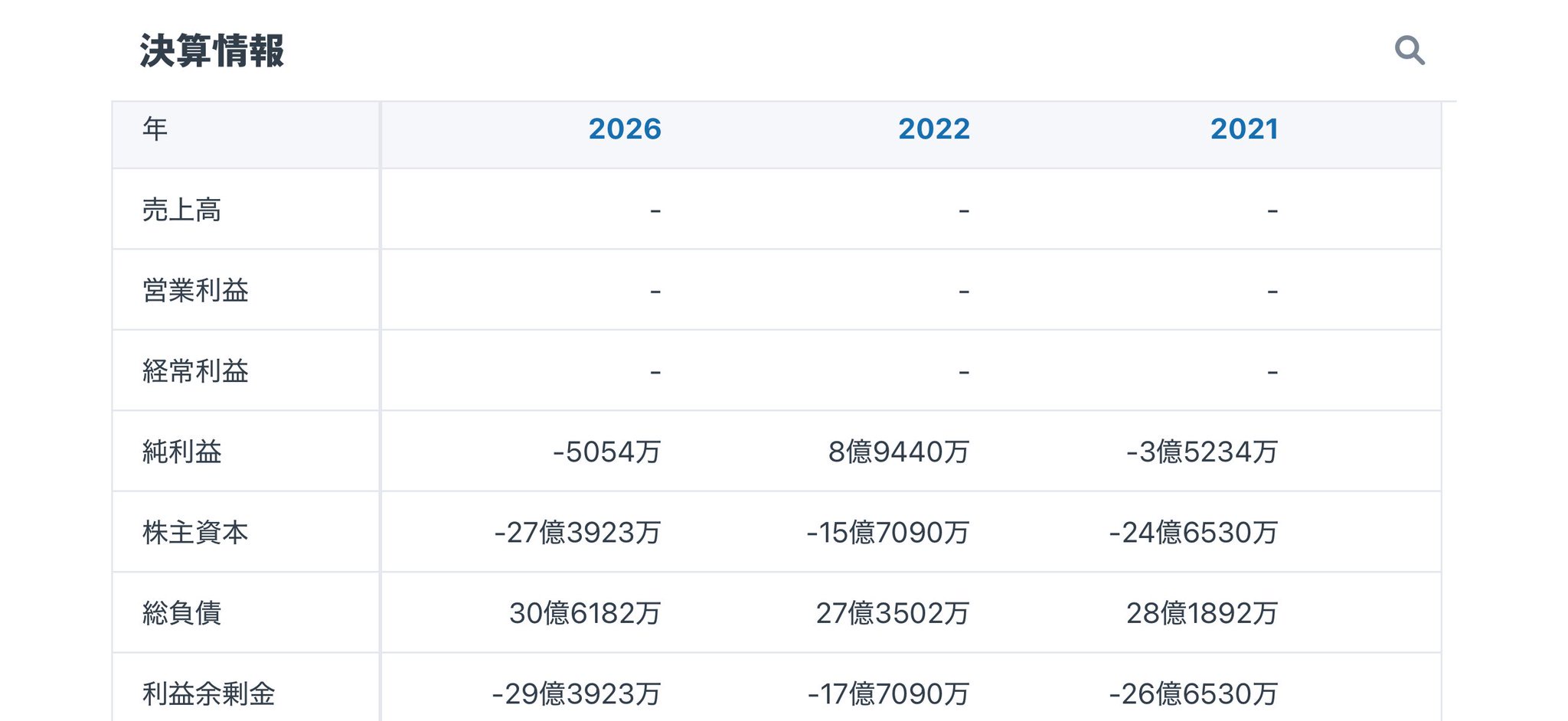This screenshot has height=721, width=1568.
Task: Select the 総負債 row label
Action: [x=181, y=613]
